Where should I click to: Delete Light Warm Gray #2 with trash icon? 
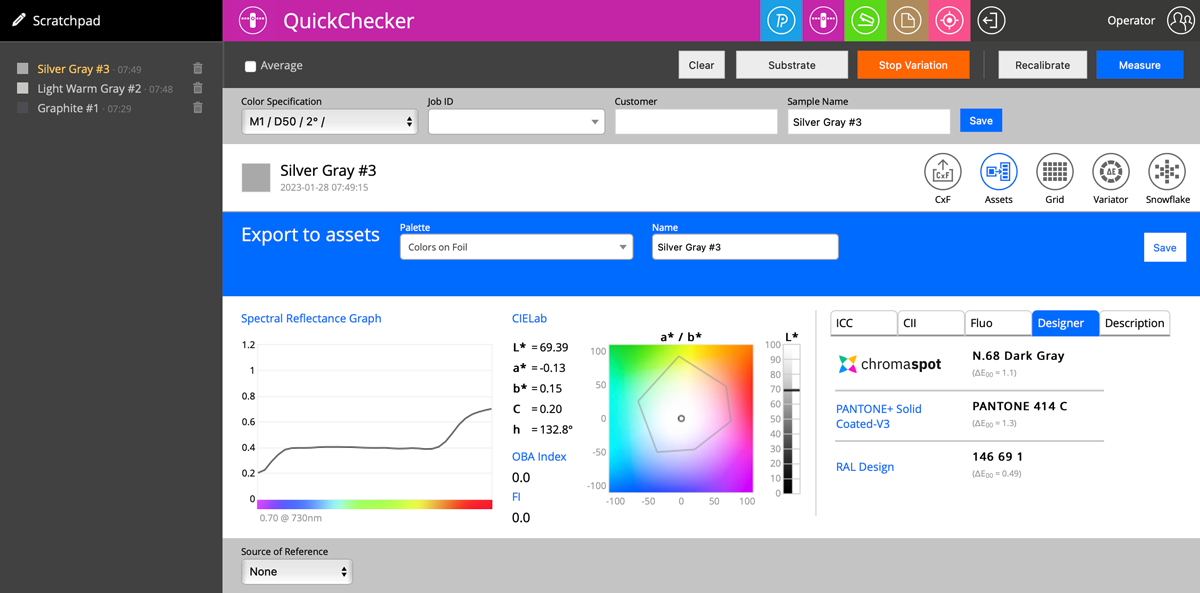pyautogui.click(x=197, y=88)
